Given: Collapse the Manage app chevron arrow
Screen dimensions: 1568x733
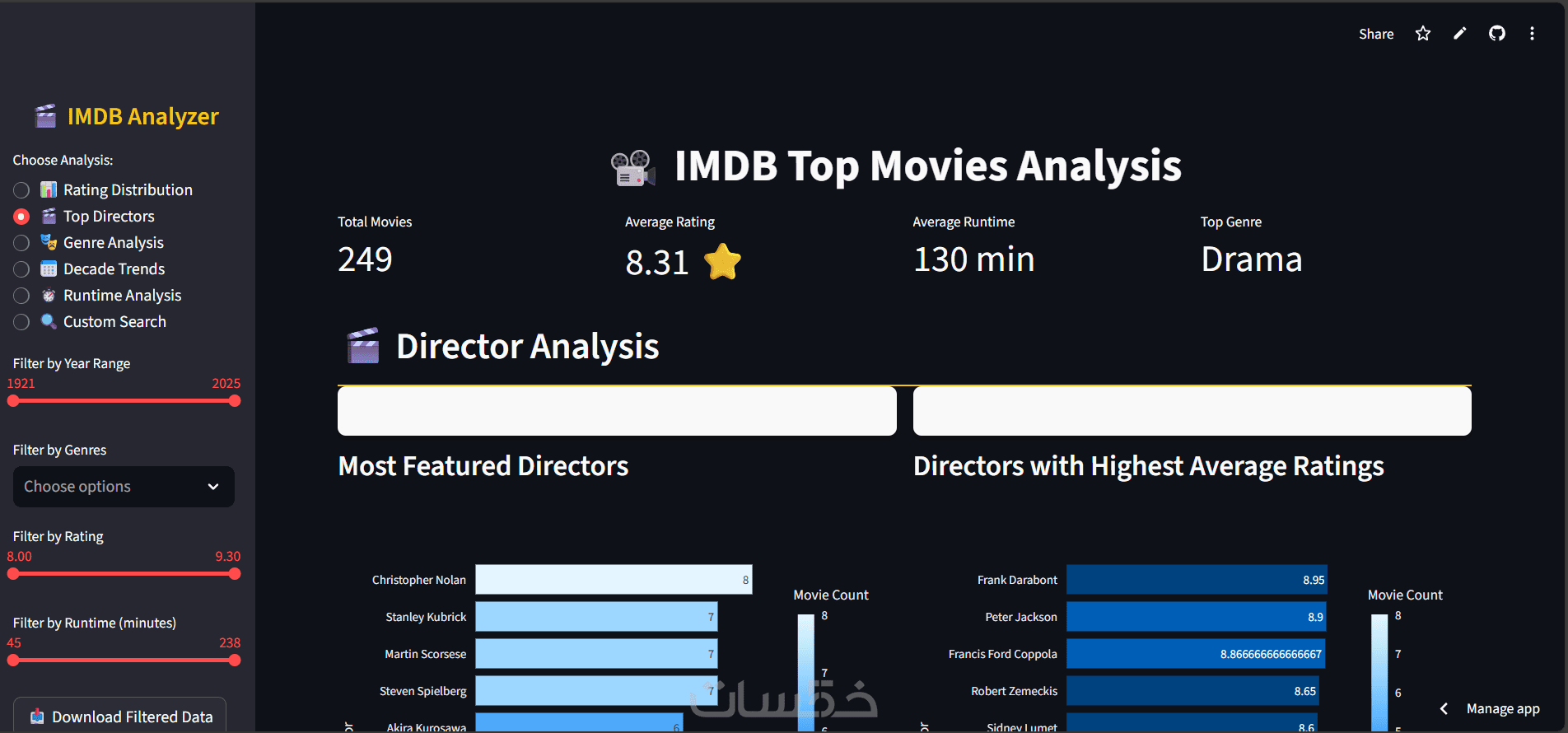Looking at the screenshot, I should [x=1444, y=708].
